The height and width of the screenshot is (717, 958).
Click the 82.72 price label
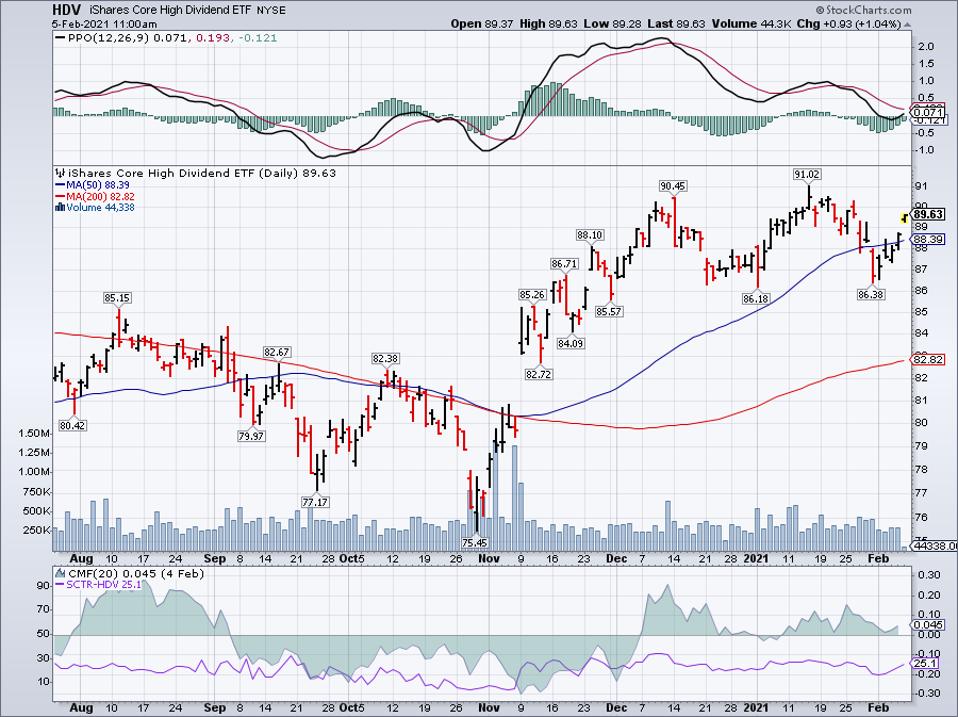click(538, 374)
